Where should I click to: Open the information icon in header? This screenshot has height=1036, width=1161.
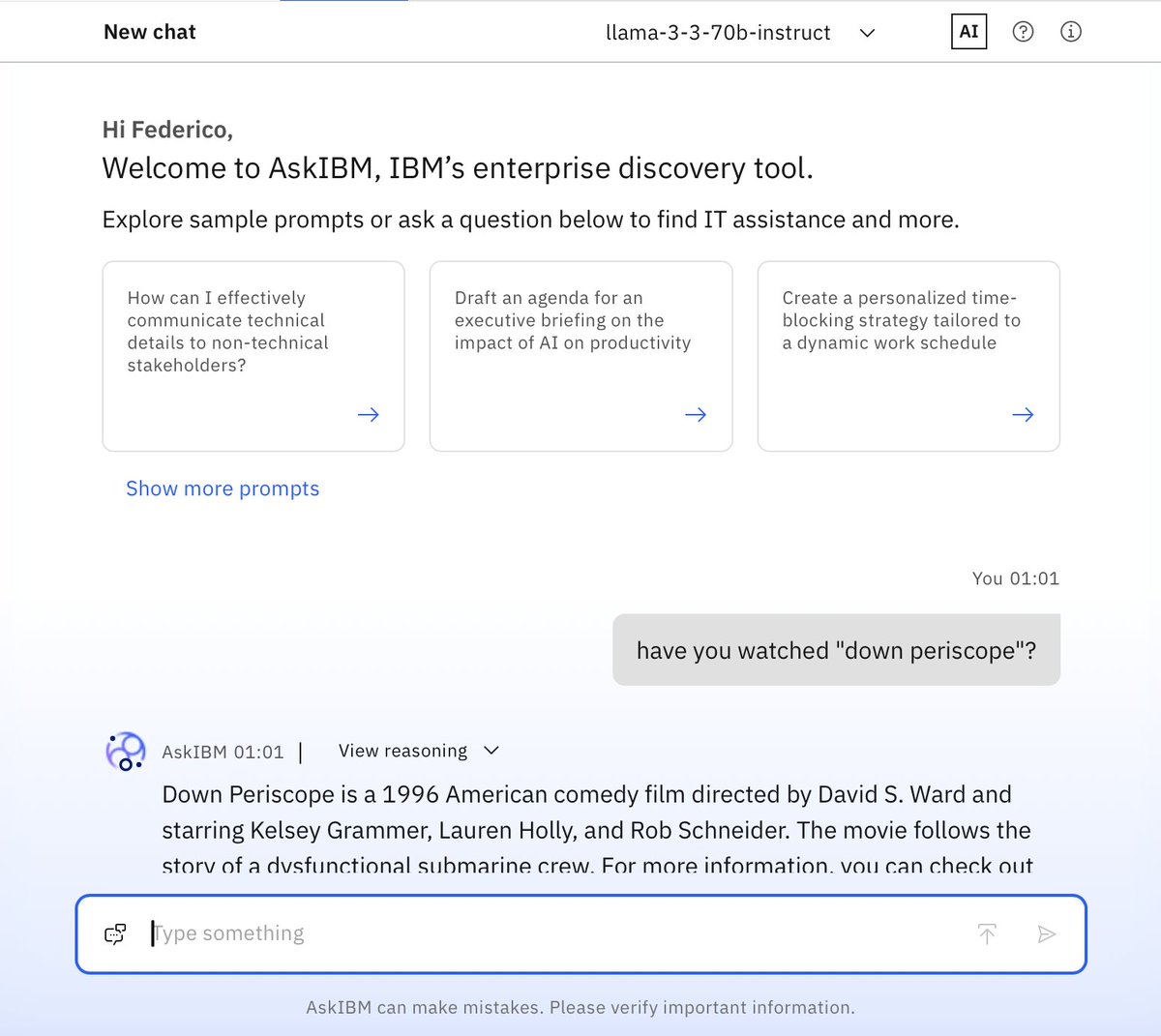pyautogui.click(x=1071, y=32)
